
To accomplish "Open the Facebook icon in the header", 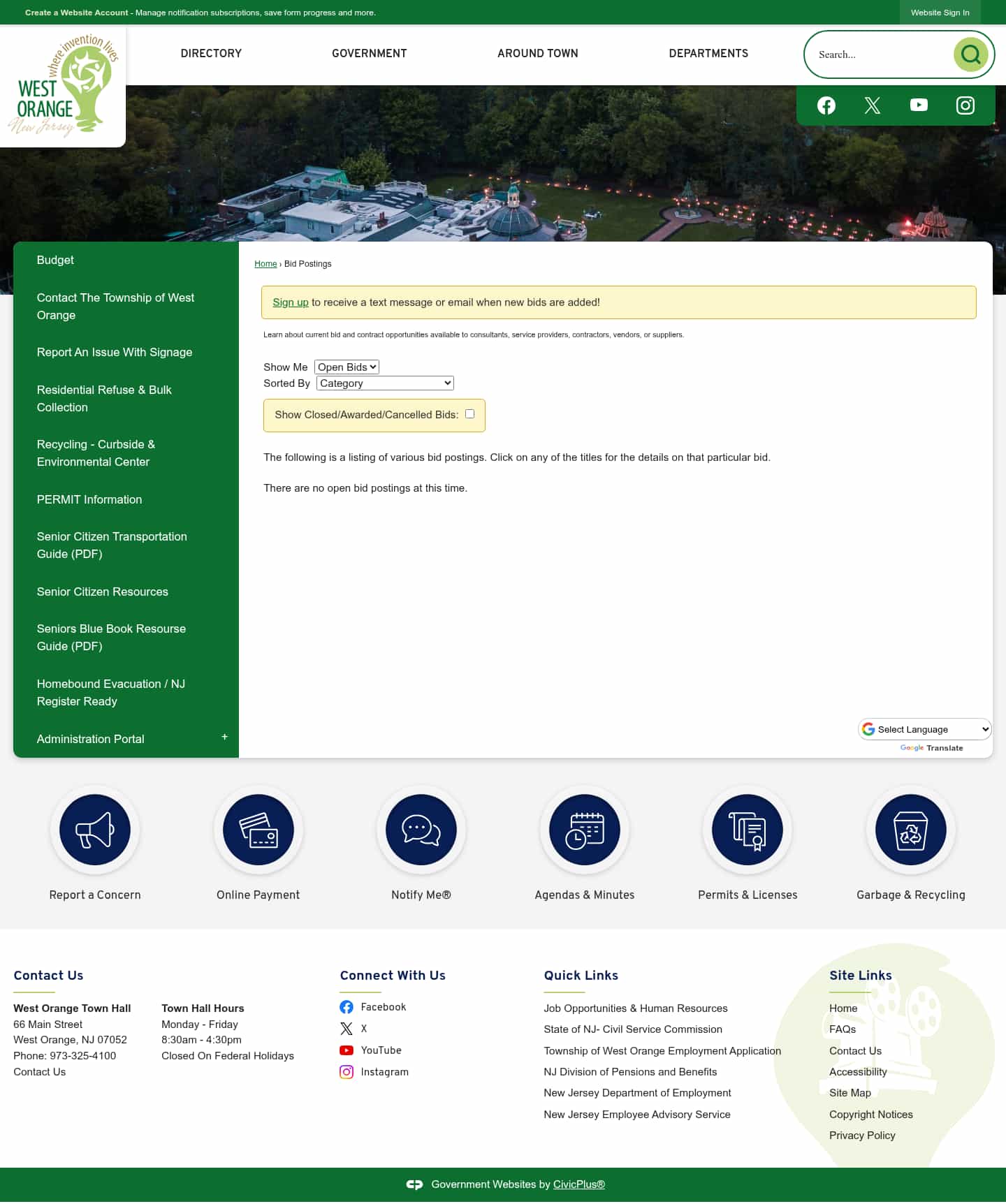I will pos(826,105).
